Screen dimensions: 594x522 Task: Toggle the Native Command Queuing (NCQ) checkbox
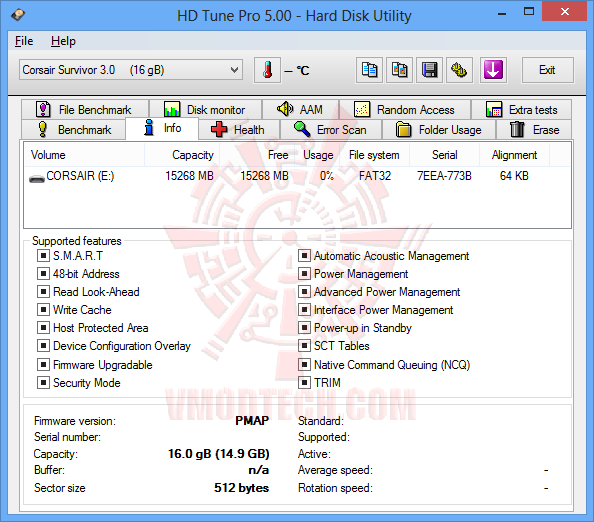point(304,365)
